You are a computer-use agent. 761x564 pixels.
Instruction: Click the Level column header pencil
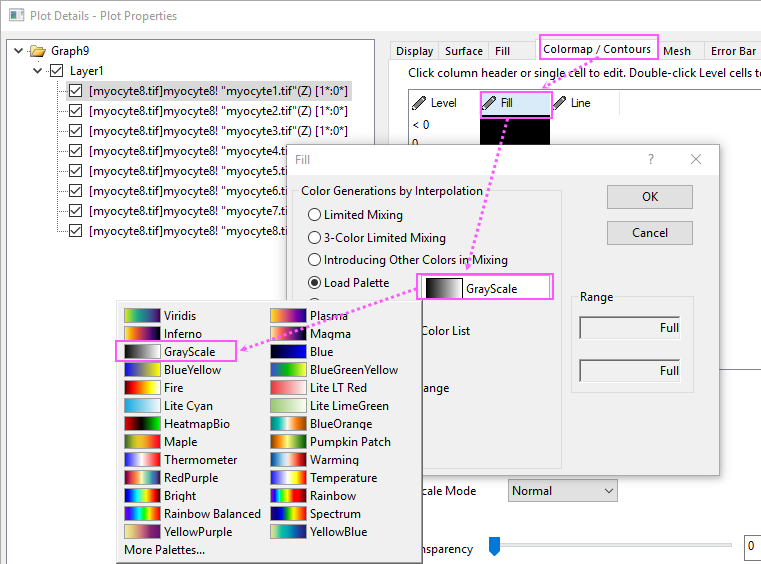tap(418, 102)
